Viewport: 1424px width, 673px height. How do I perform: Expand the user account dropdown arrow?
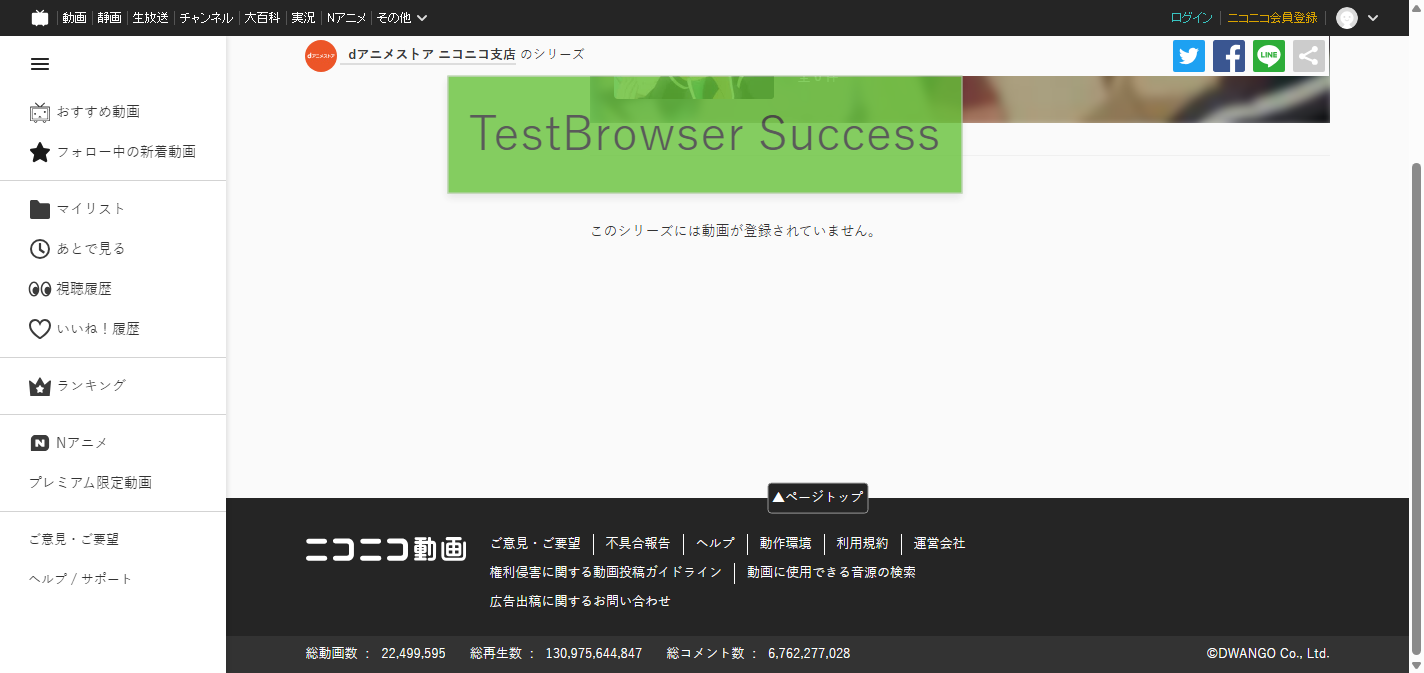tap(1373, 18)
